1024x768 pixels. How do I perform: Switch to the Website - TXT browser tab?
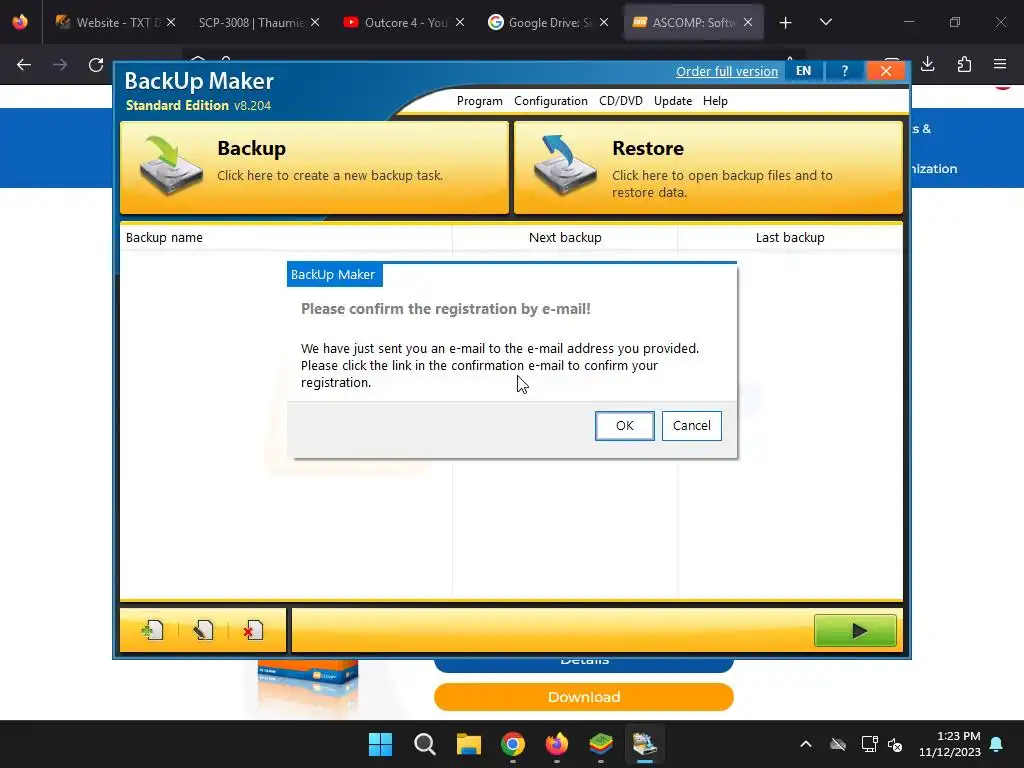tap(108, 22)
